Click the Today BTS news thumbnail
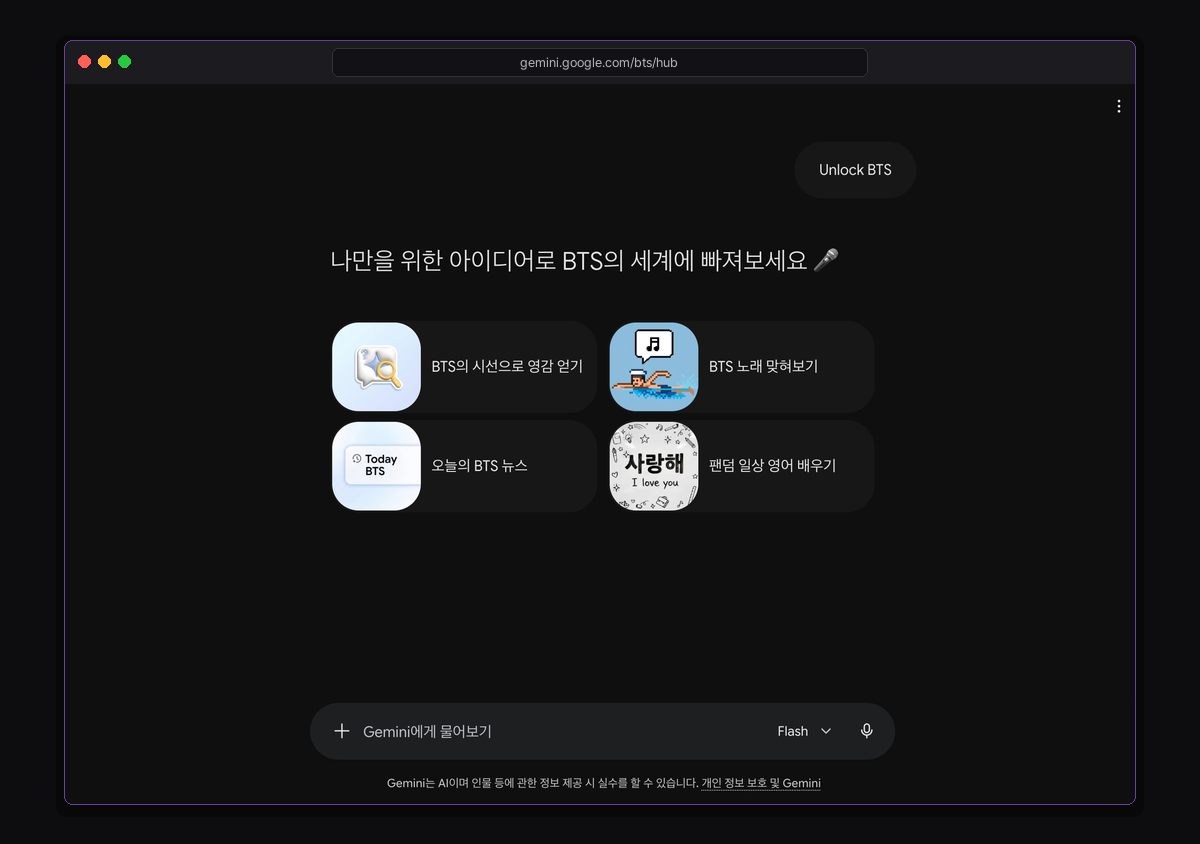This screenshot has width=1200, height=844. (x=376, y=466)
